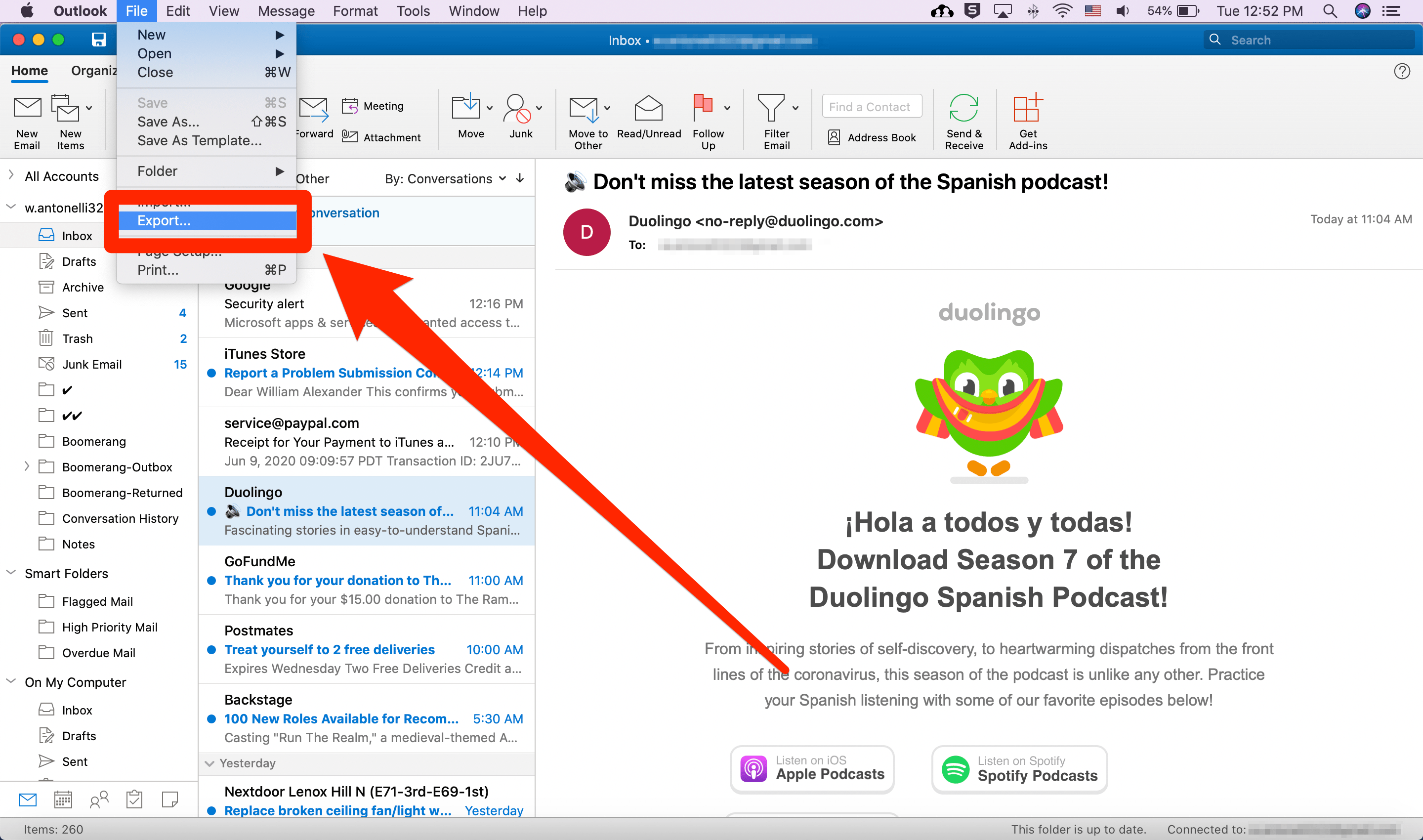Click the Filter Email funnel icon
1423x840 pixels.
click(x=770, y=108)
